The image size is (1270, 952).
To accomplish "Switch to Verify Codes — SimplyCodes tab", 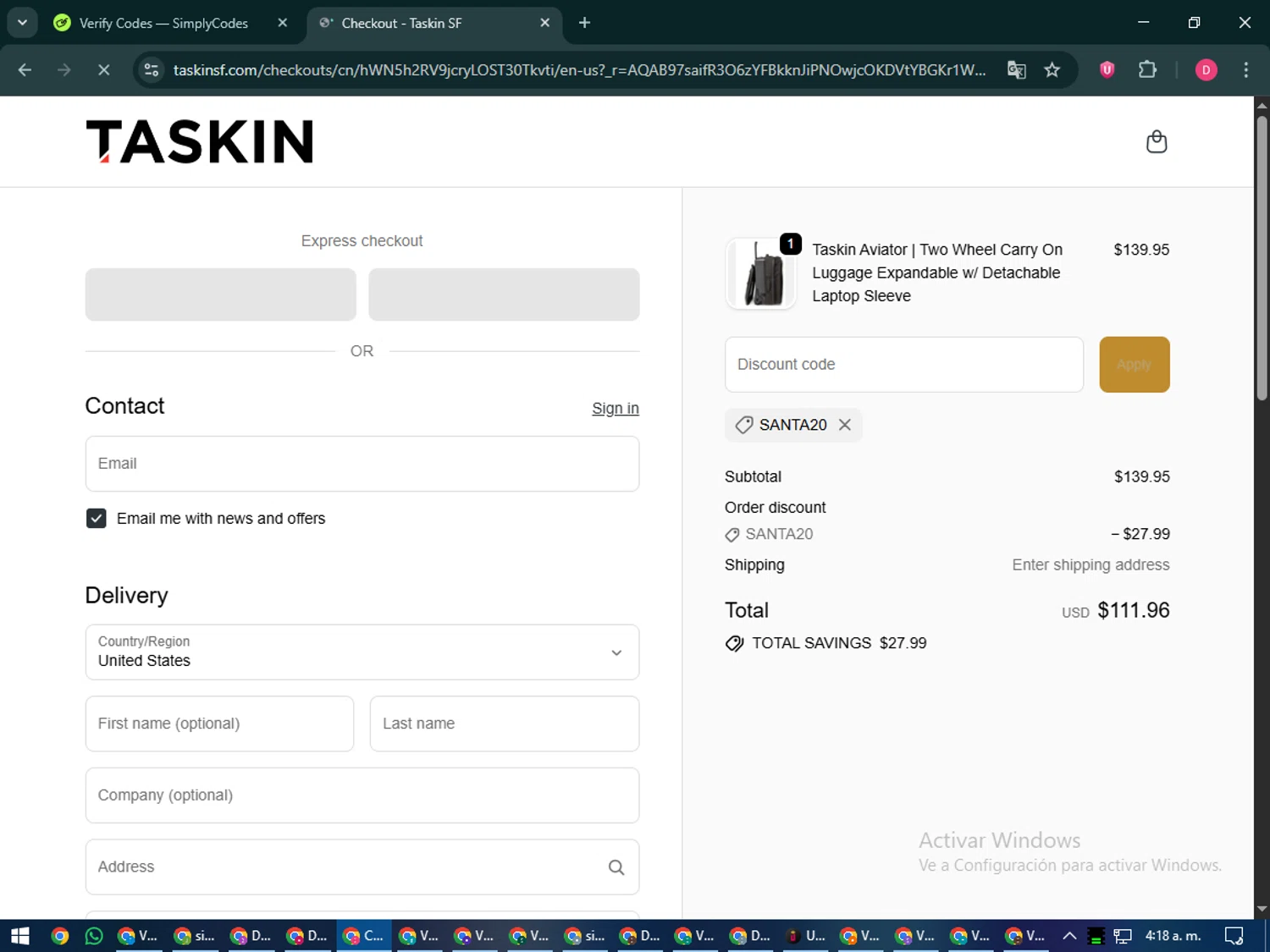I will [x=163, y=23].
